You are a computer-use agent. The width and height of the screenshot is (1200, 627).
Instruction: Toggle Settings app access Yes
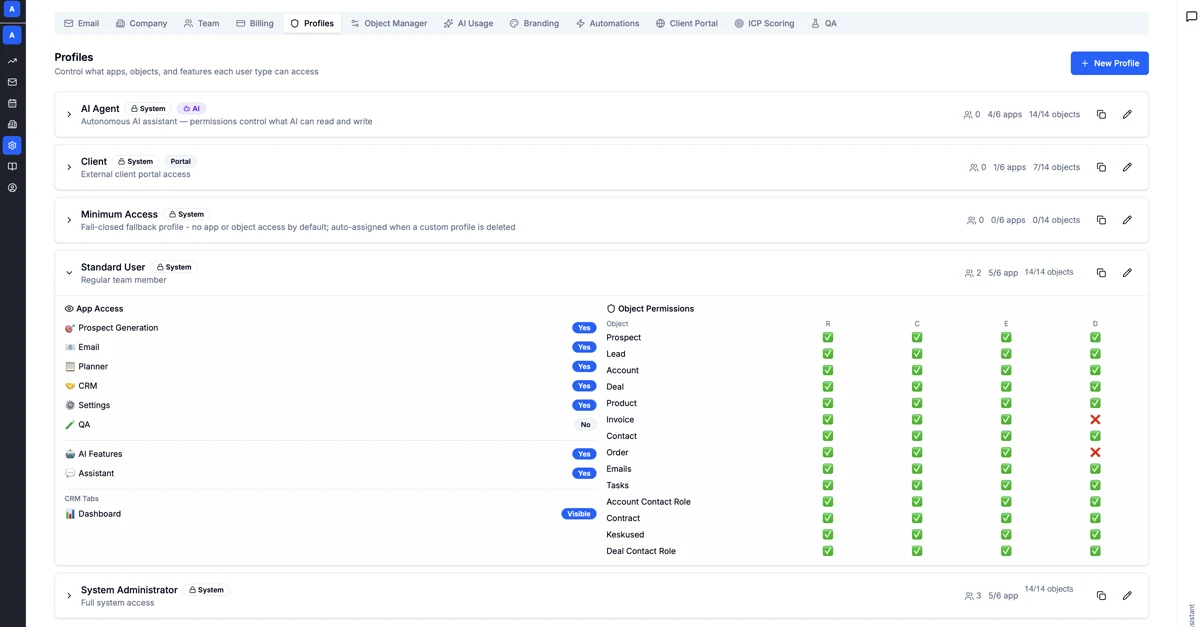pos(584,405)
